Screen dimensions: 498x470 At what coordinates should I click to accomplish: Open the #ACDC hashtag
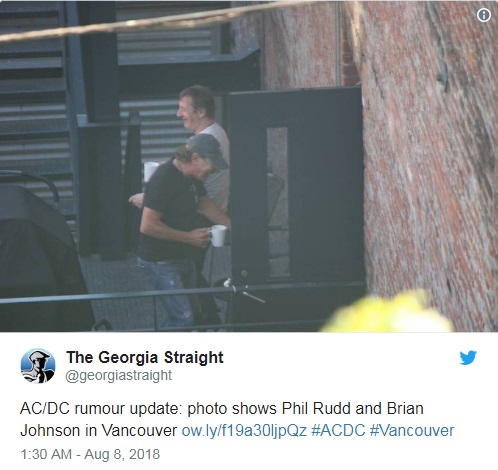point(338,430)
